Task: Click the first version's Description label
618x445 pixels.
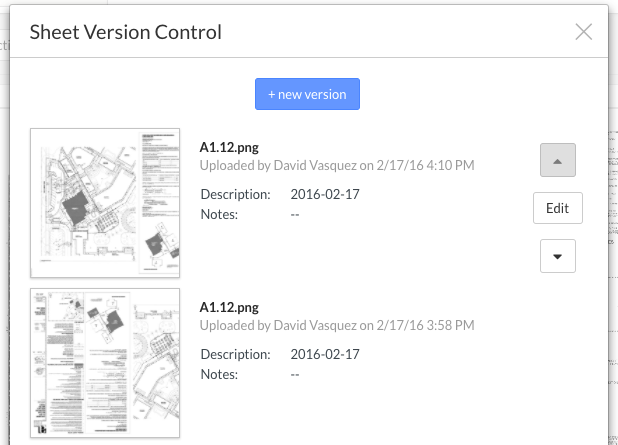Action: 235,195
